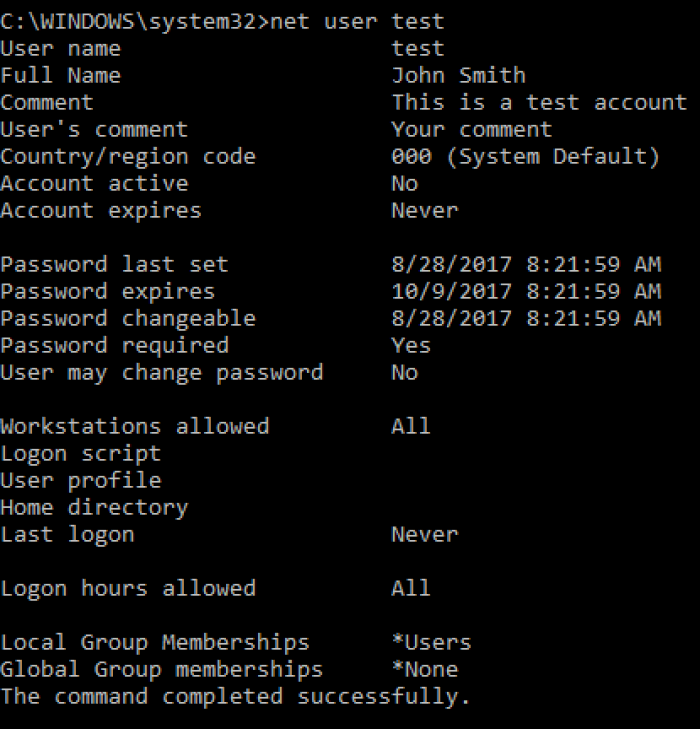Viewport: 700px width, 729px height.
Task: Click the Password last set timestamp
Action: (526, 264)
